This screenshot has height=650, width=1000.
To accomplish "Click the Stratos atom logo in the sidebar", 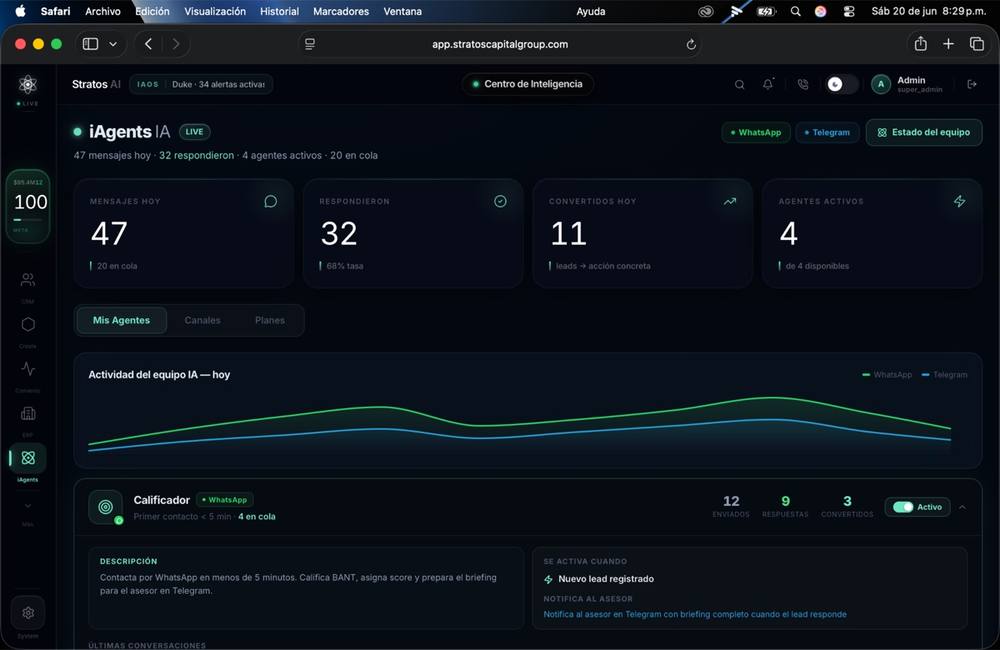I will click(x=27, y=84).
